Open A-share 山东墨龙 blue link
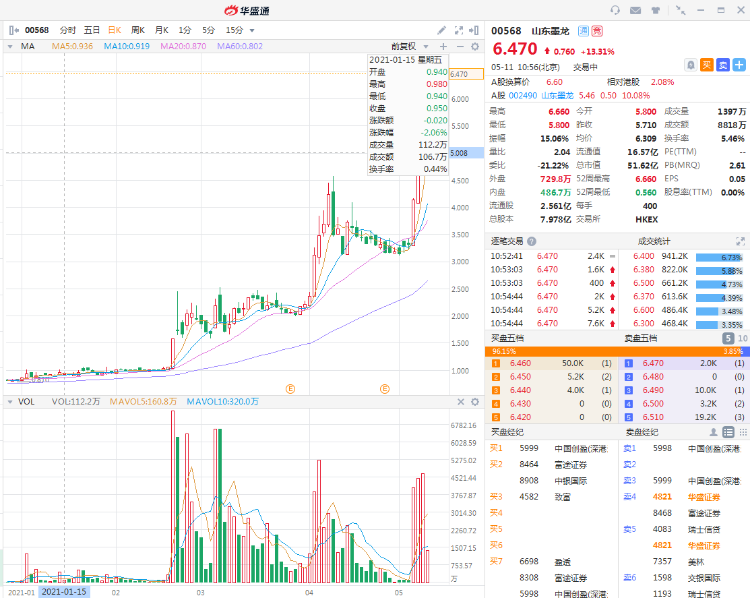 pyautogui.click(x=557, y=96)
